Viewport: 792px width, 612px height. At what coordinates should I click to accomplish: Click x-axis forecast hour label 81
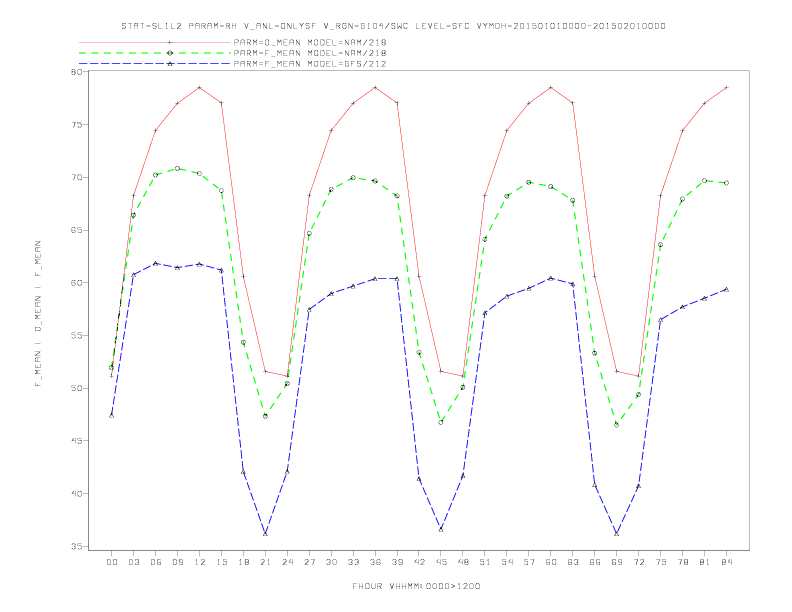pos(705,562)
